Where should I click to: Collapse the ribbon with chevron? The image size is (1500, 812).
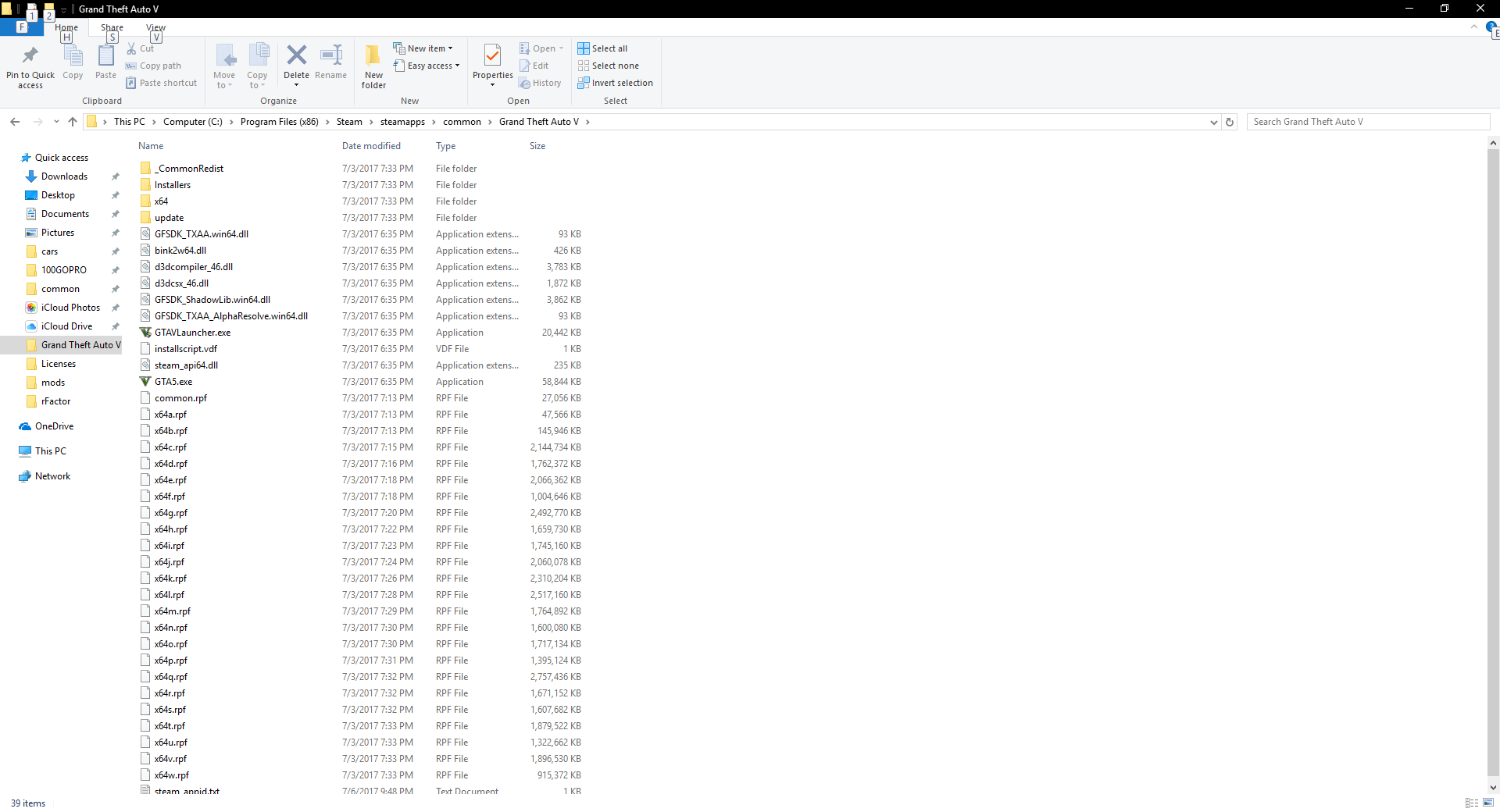pos(1474,27)
